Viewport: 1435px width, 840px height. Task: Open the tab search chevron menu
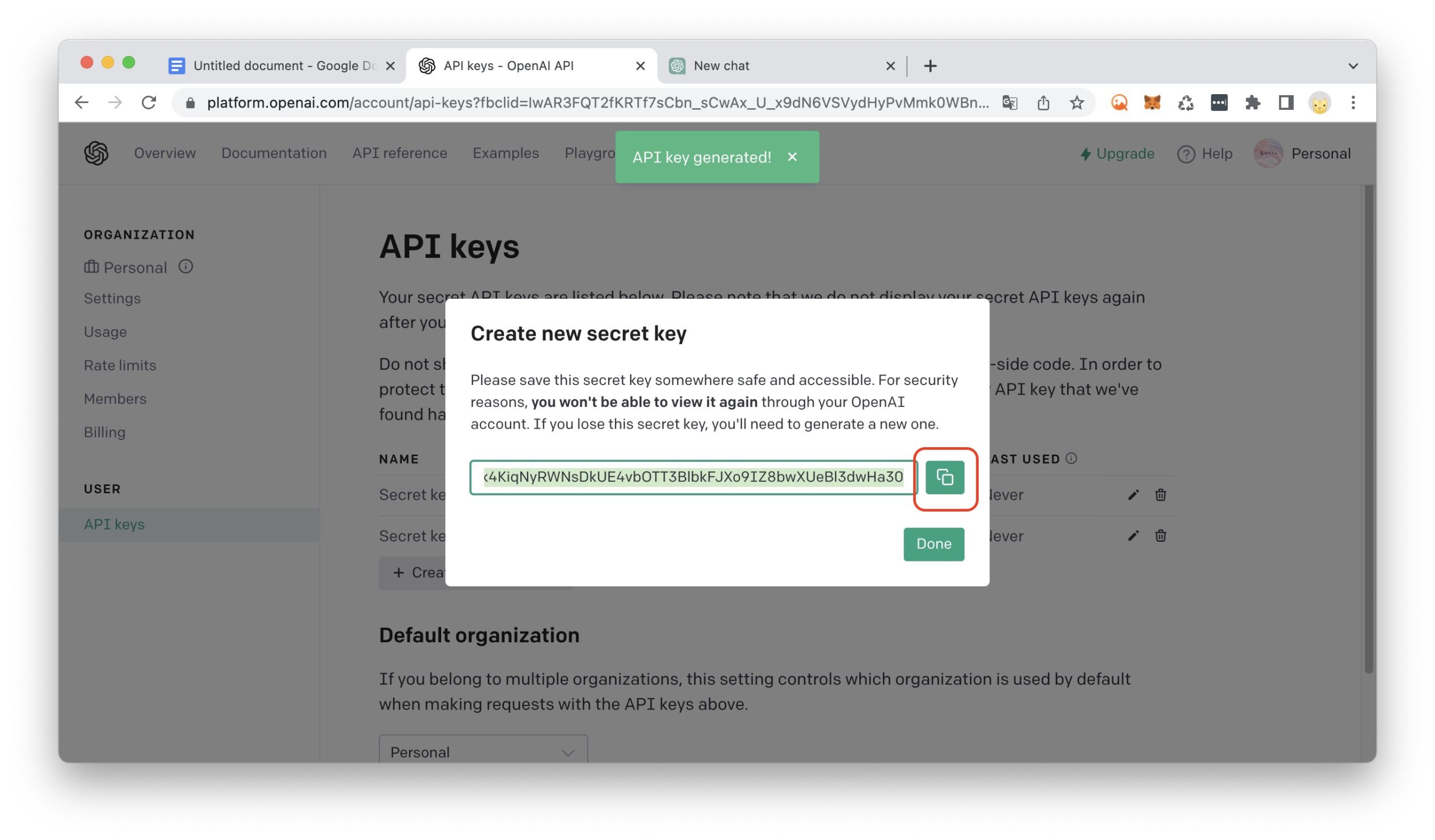(x=1353, y=66)
